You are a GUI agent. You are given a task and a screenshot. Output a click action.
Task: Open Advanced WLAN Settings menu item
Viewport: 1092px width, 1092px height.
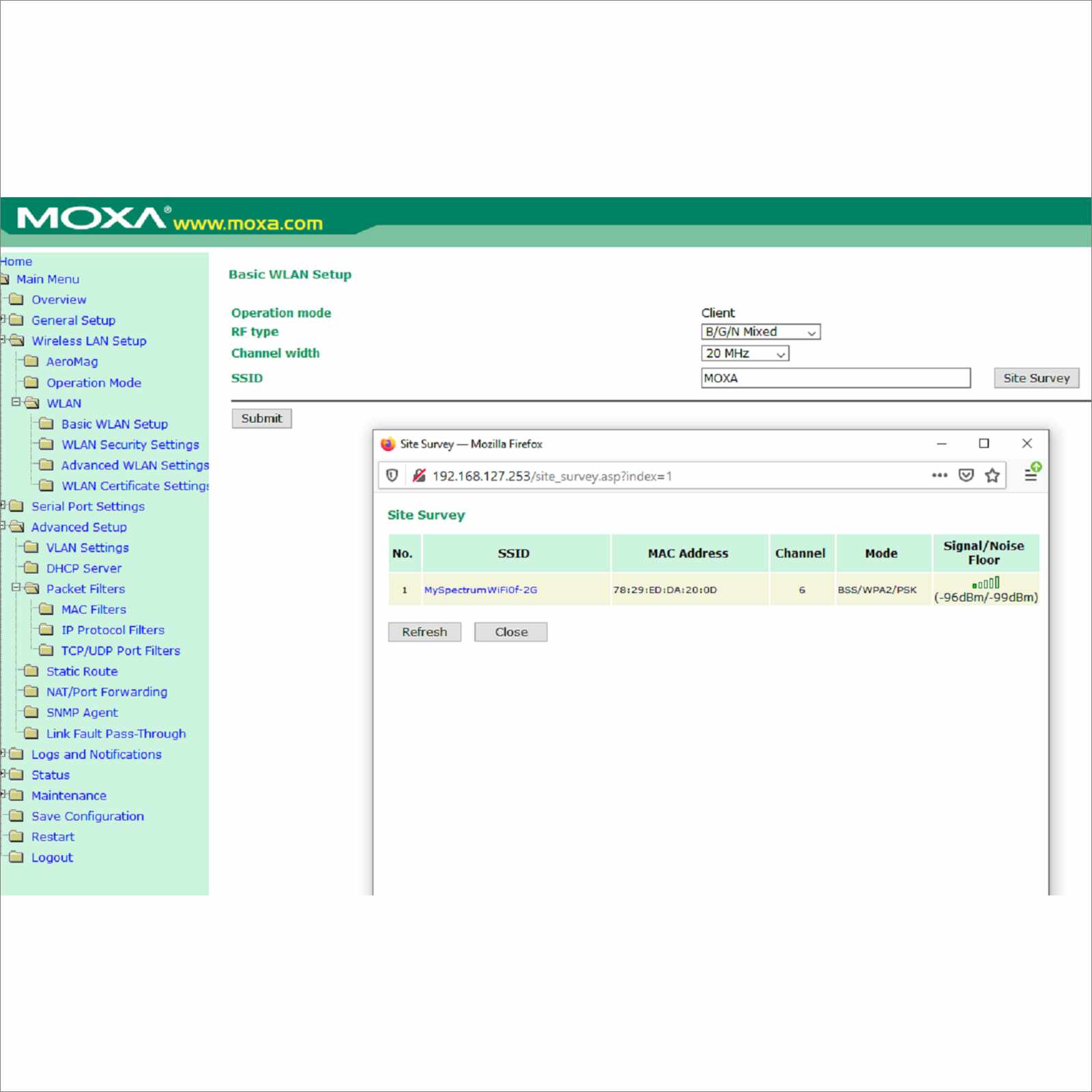(134, 465)
